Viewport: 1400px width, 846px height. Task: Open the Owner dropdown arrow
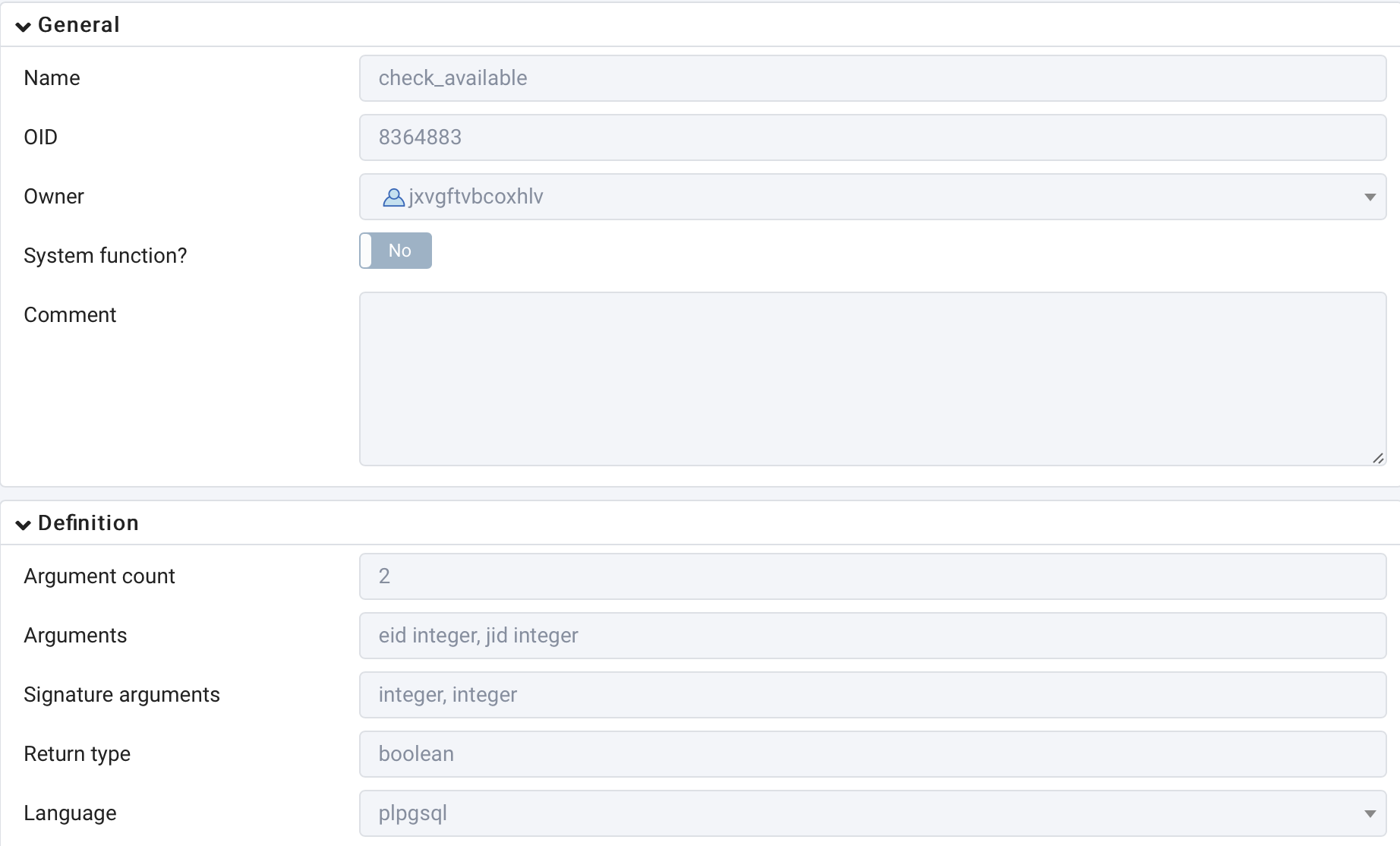tap(1370, 197)
